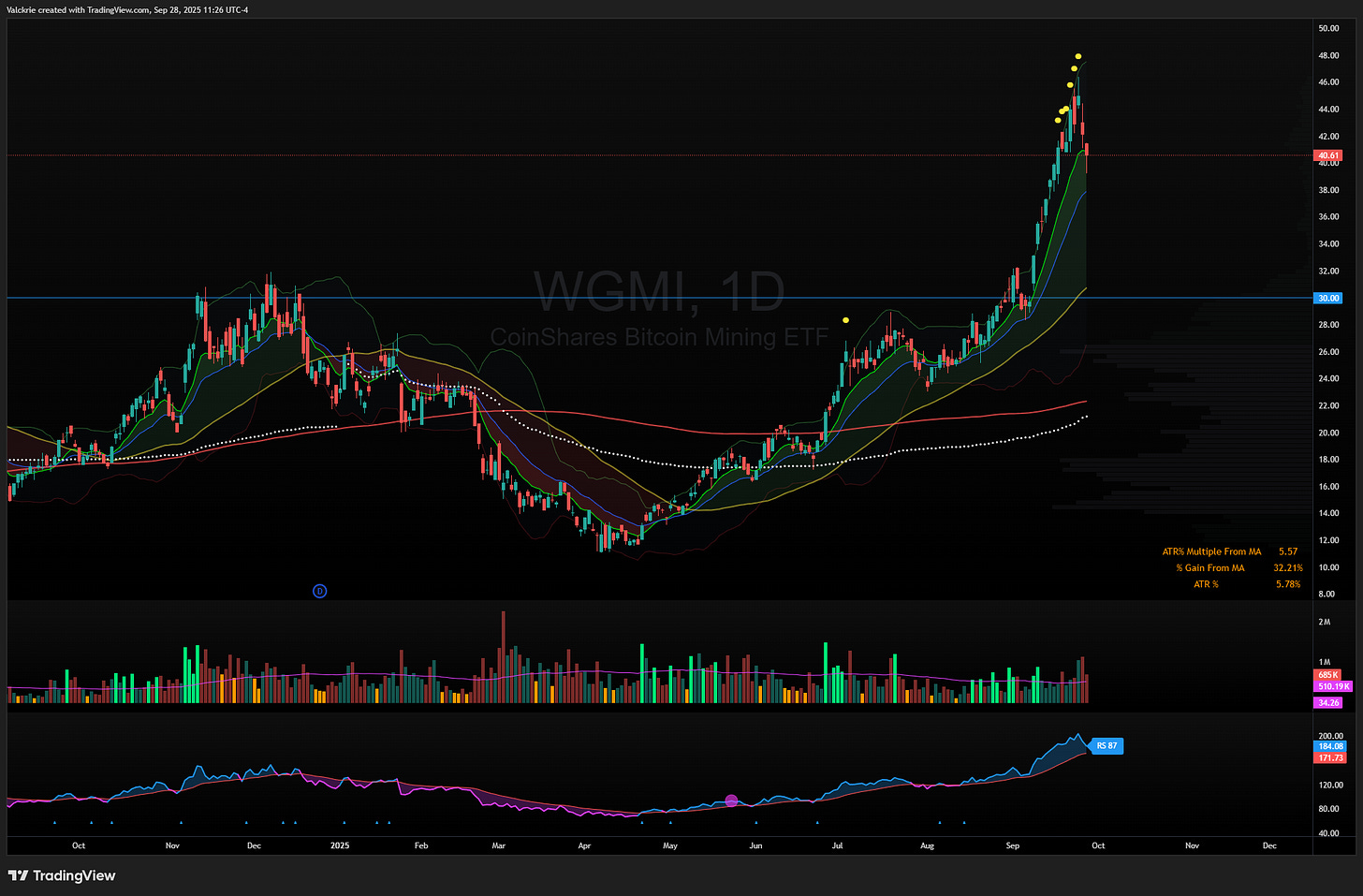The width and height of the screenshot is (1363, 896).
Task: Click the 26.00 price axis label
Action: 1328,352
